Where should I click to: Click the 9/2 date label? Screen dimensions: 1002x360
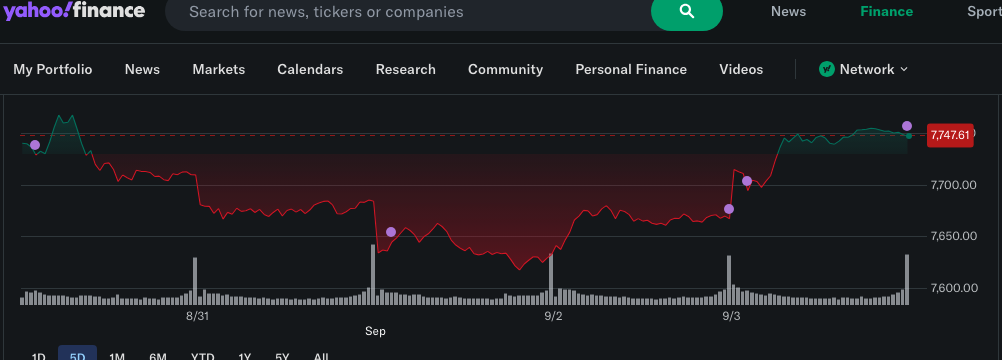click(553, 316)
